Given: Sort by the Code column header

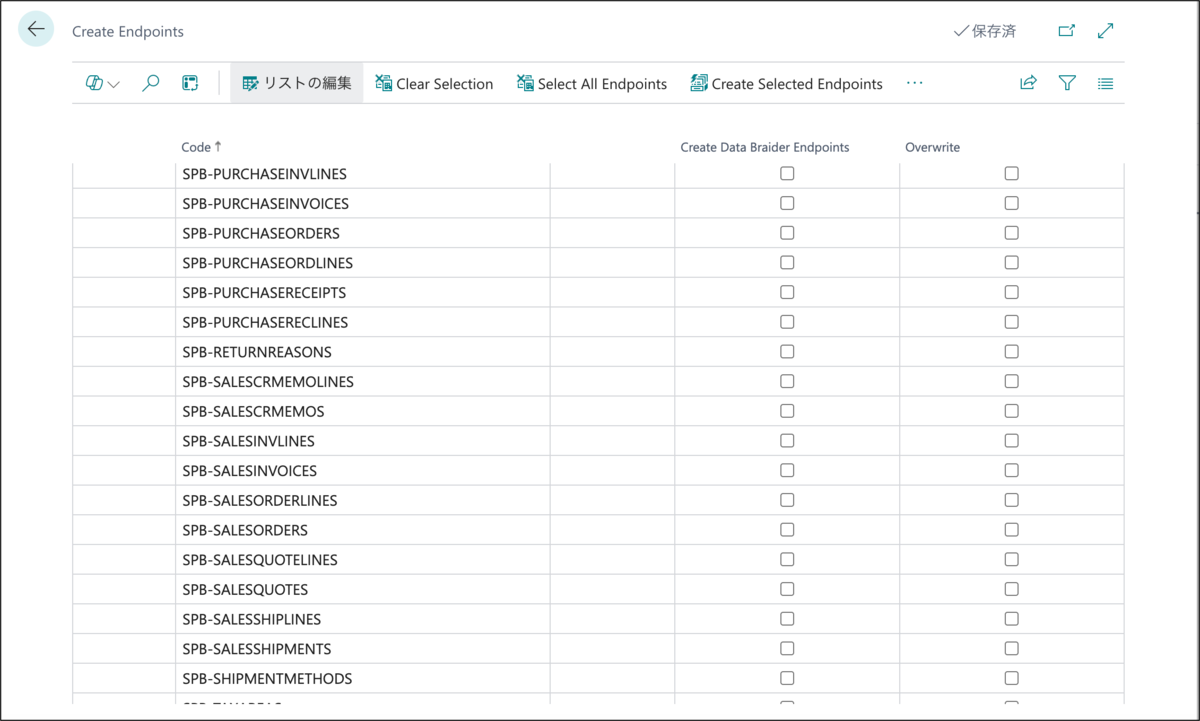Looking at the screenshot, I should click(x=201, y=147).
